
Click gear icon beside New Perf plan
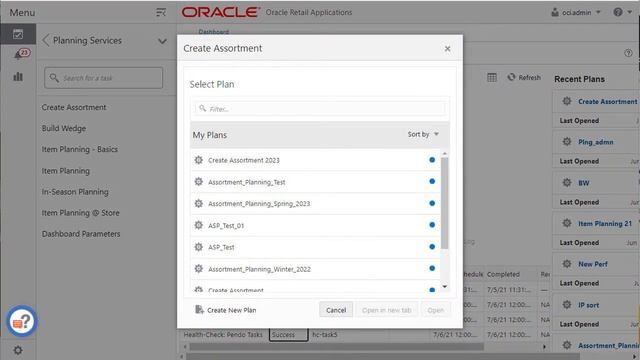click(x=567, y=264)
